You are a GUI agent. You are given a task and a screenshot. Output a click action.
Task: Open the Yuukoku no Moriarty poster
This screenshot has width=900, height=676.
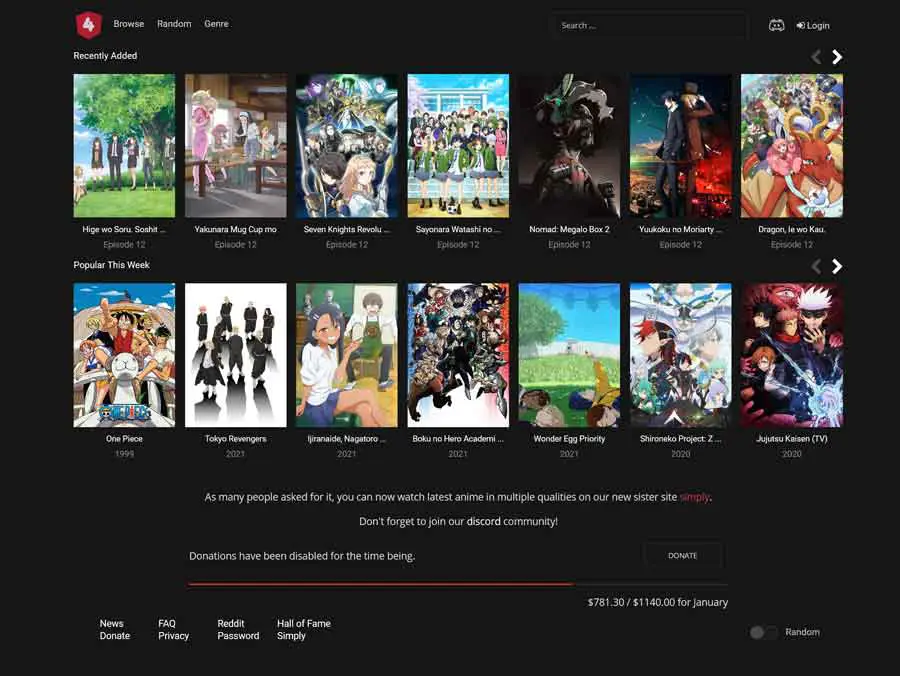point(681,146)
